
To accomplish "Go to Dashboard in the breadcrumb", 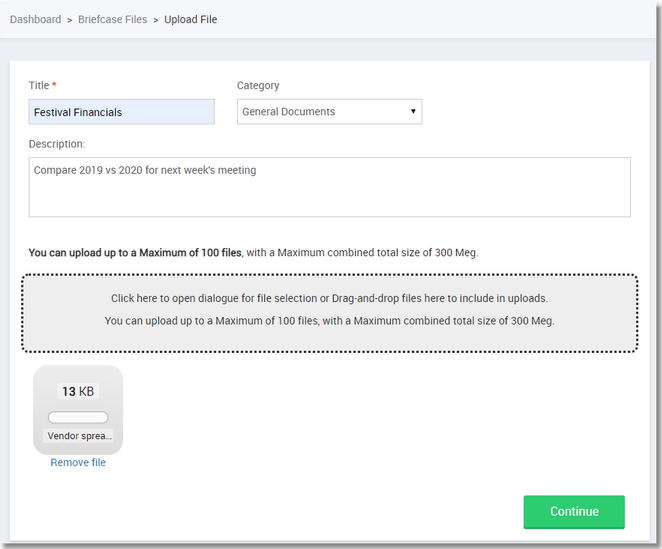I will click(35, 19).
